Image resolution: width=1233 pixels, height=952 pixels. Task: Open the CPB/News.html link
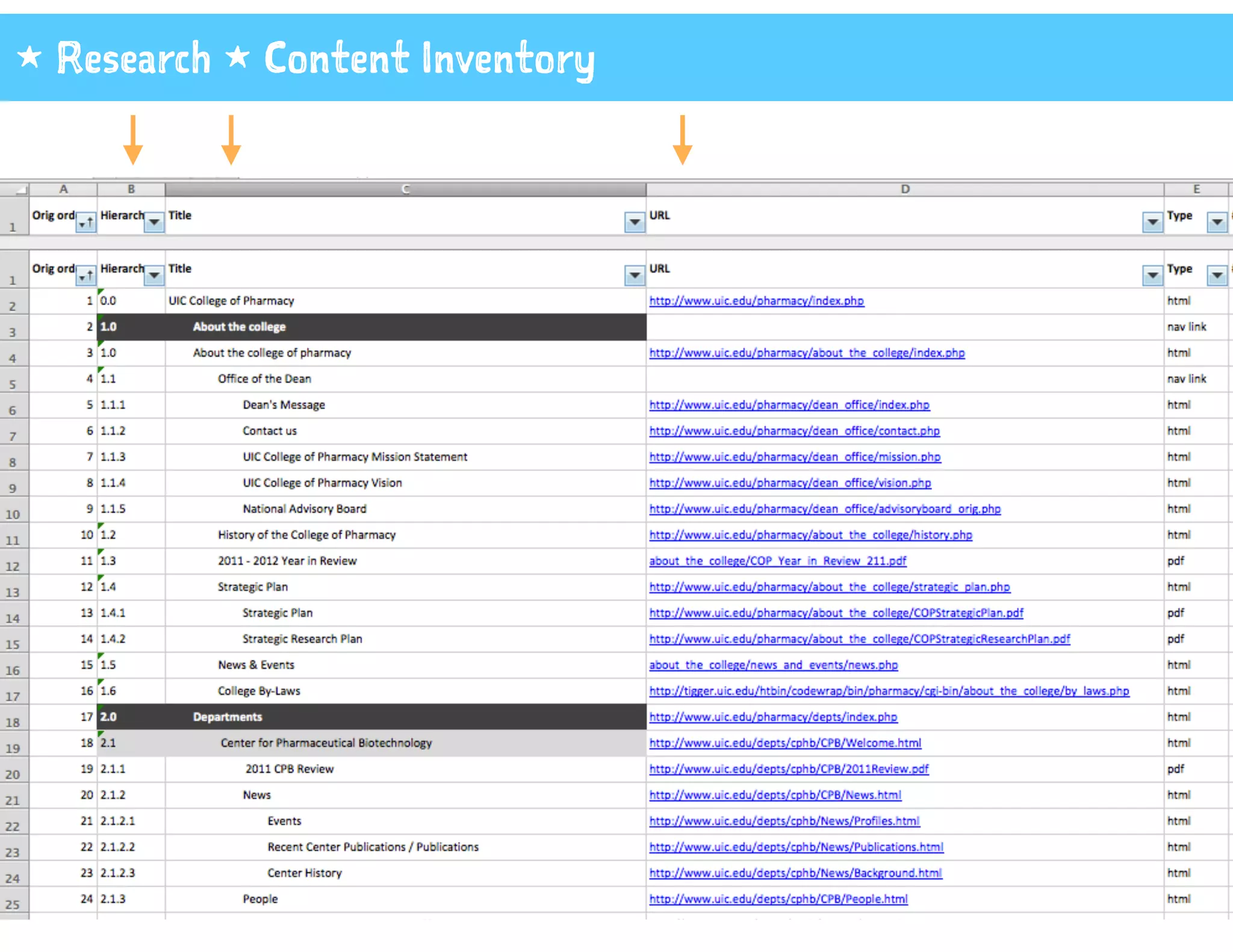tap(775, 795)
